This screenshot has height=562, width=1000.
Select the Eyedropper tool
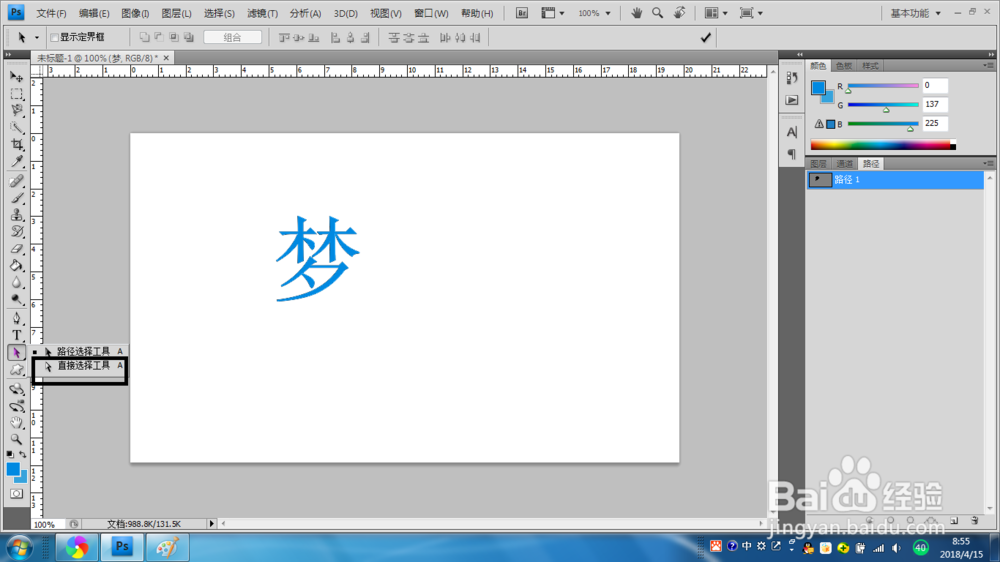pyautogui.click(x=17, y=161)
